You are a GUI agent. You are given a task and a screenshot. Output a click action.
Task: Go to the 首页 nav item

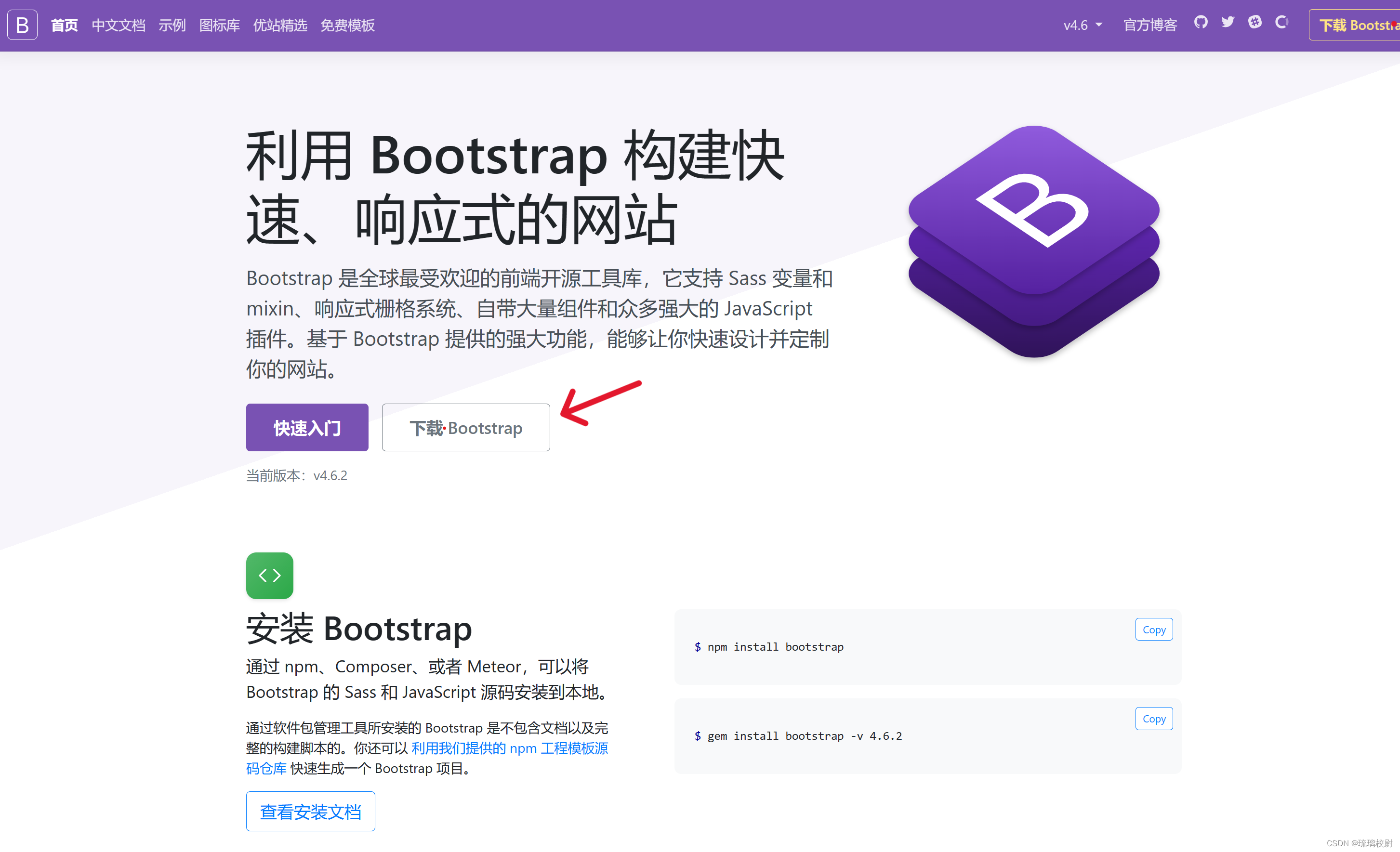coord(64,26)
